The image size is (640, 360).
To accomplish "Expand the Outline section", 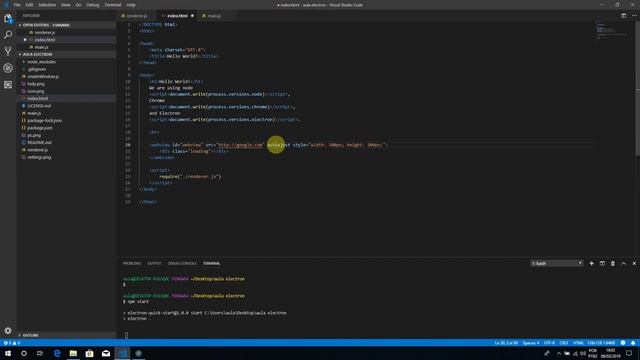I will coord(30,335).
